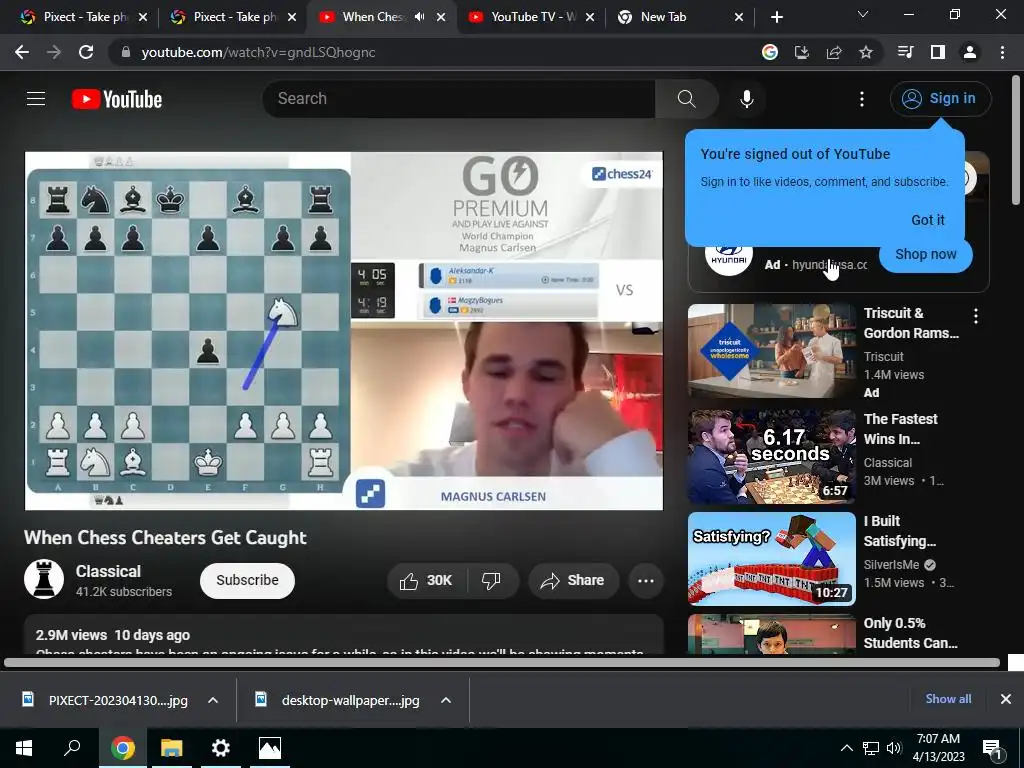This screenshot has height=768, width=1024.
Task: Open more actions ellipsis below video
Action: 646,581
